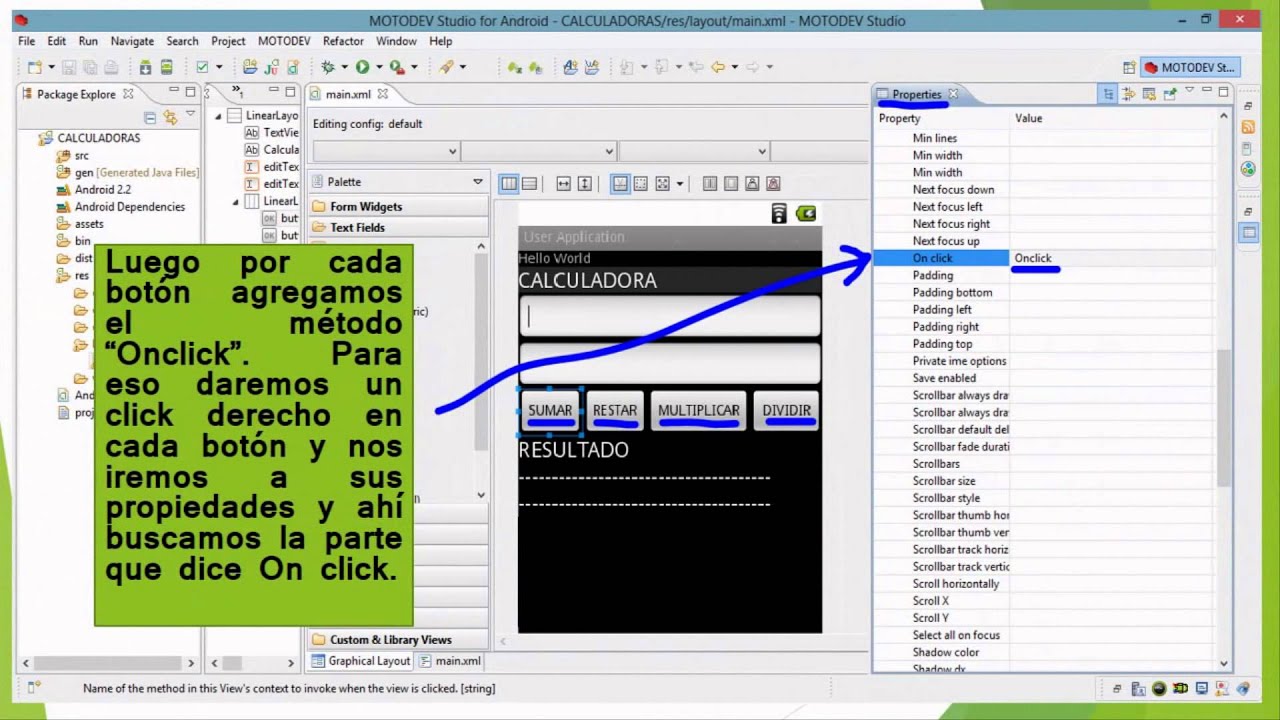
Task: Open the MOTODEV menu
Action: [x=284, y=41]
